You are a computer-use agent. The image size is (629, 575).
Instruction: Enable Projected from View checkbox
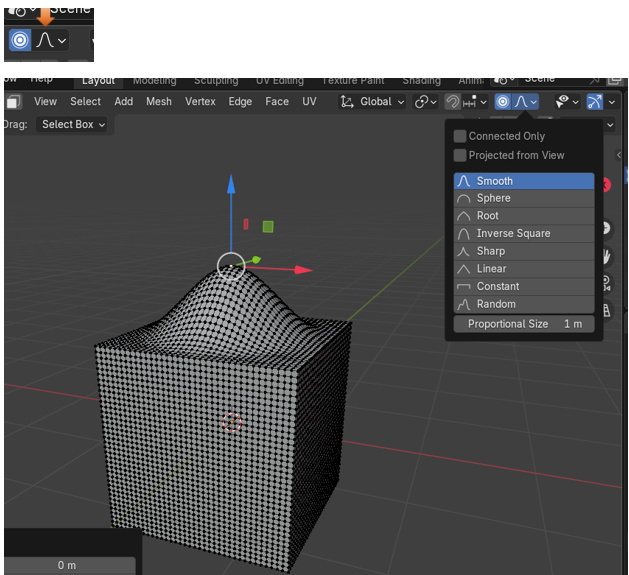460,155
